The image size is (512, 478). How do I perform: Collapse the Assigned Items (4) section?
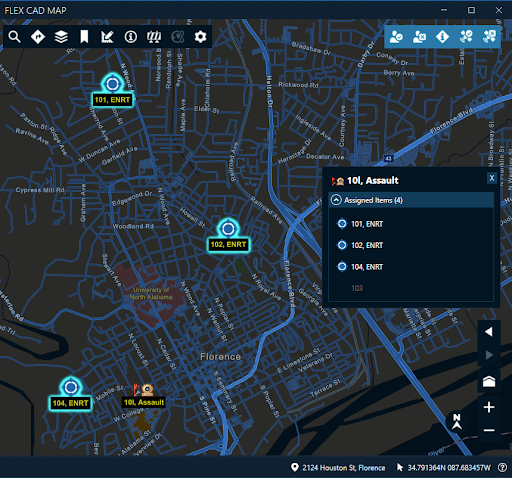pos(336,200)
